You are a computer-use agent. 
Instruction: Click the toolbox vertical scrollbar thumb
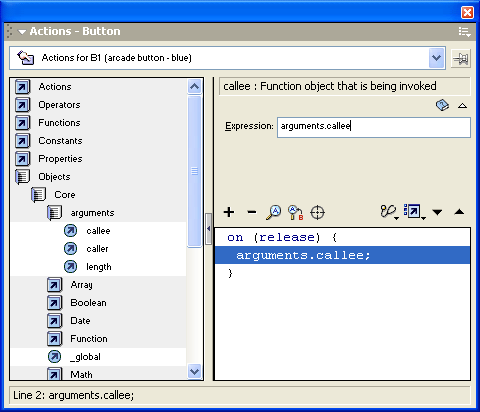click(195, 171)
